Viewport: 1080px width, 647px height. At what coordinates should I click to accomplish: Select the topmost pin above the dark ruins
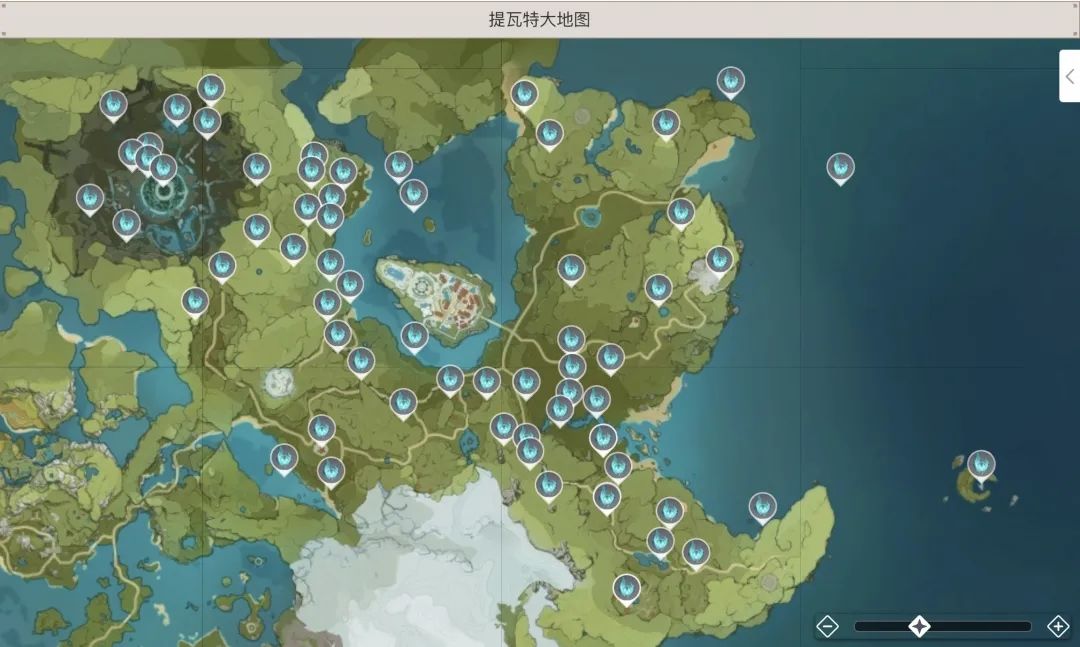211,90
